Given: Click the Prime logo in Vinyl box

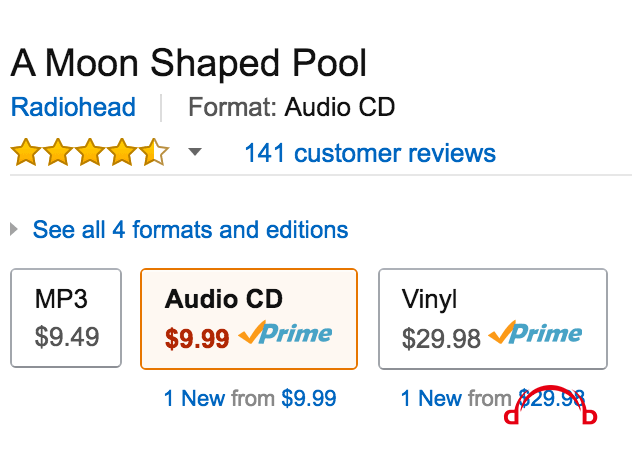Looking at the screenshot, I should coord(535,333).
